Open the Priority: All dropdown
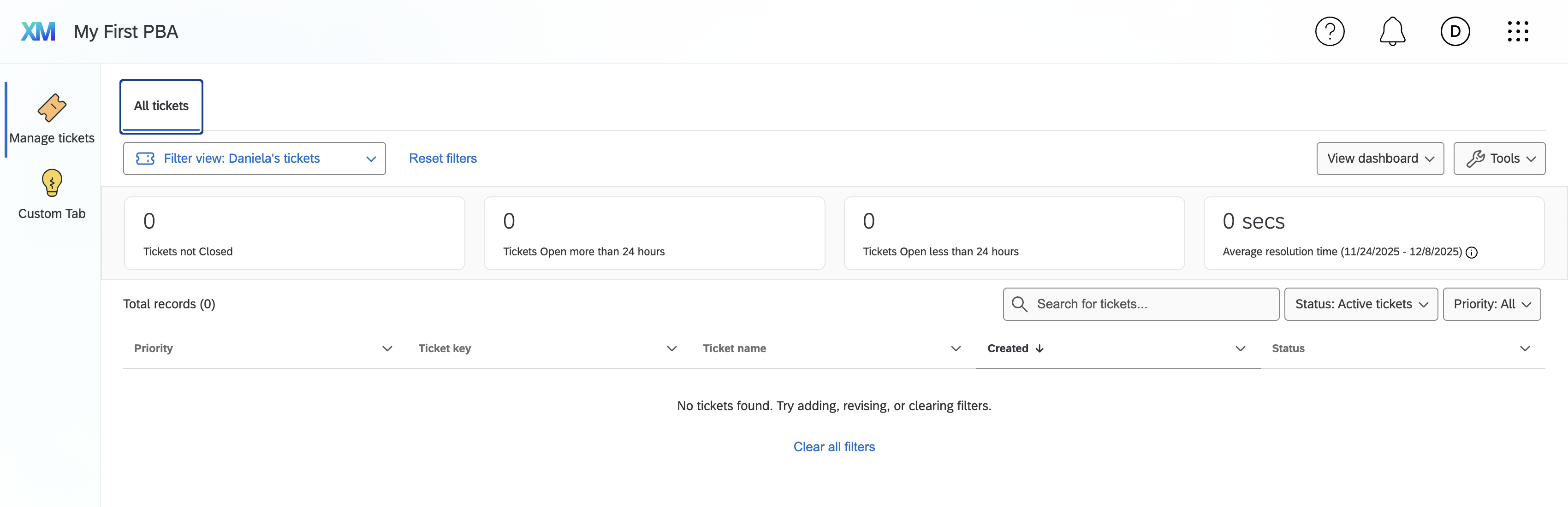The width and height of the screenshot is (1568, 507). (1491, 304)
